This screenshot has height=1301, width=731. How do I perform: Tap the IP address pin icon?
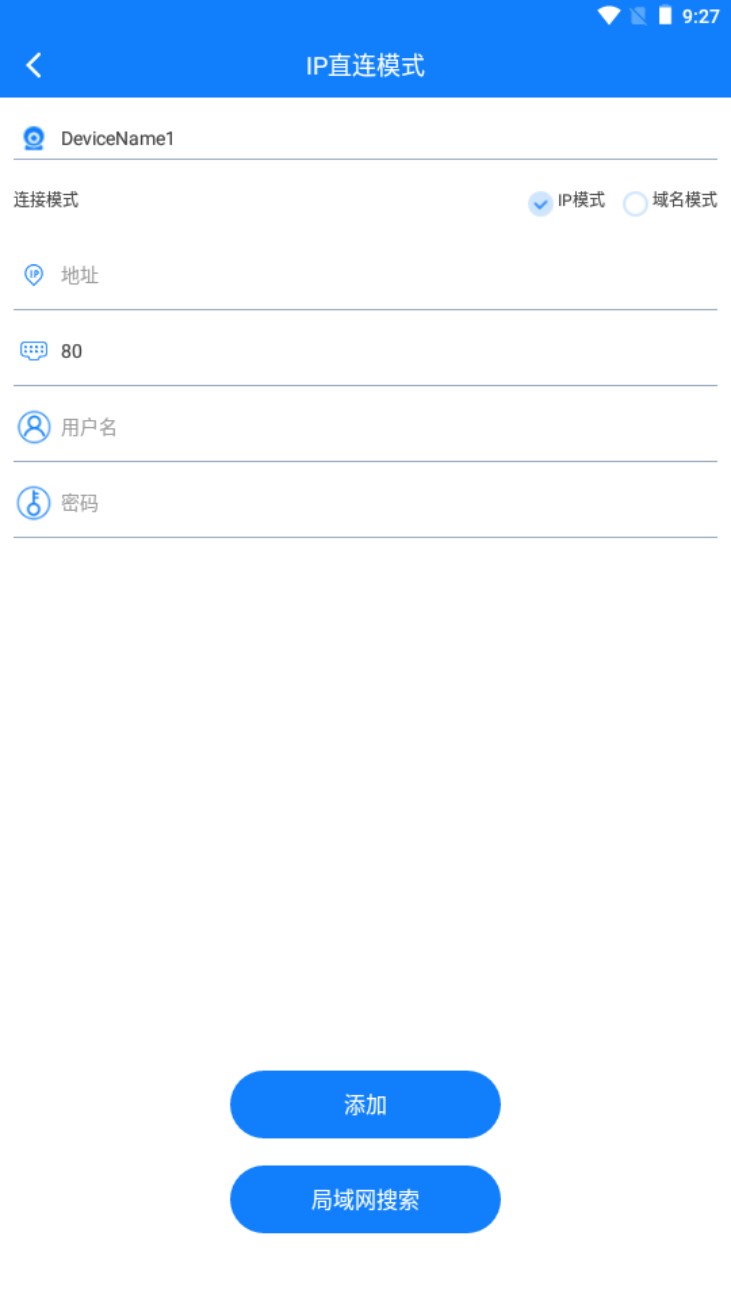coord(34,275)
